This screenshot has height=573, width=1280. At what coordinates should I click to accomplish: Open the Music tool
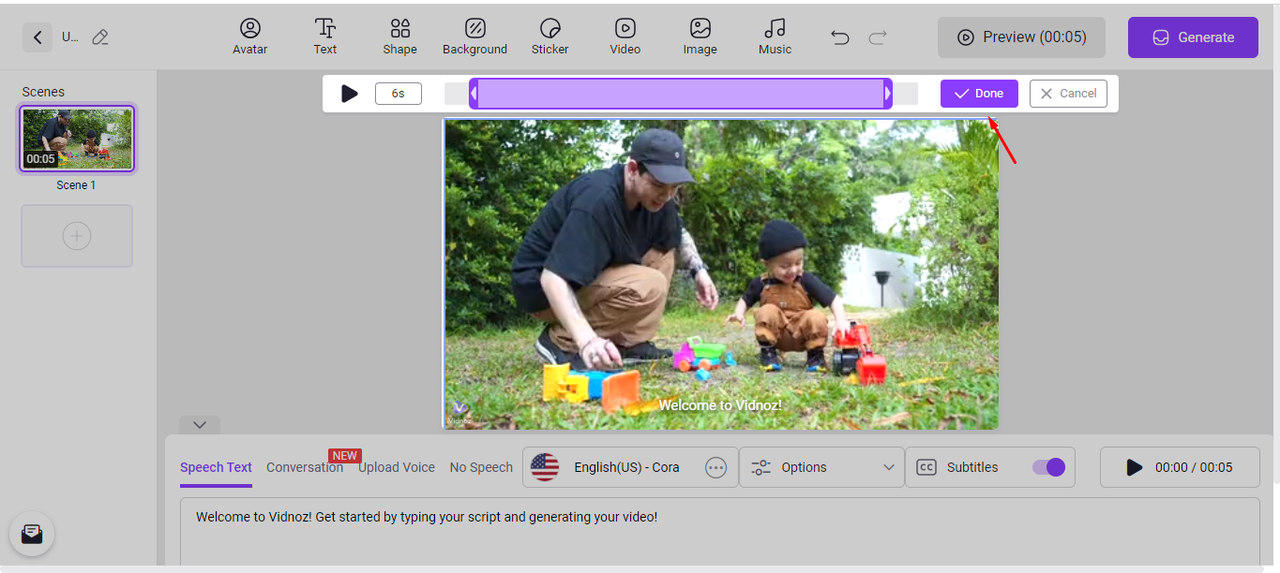tap(775, 37)
